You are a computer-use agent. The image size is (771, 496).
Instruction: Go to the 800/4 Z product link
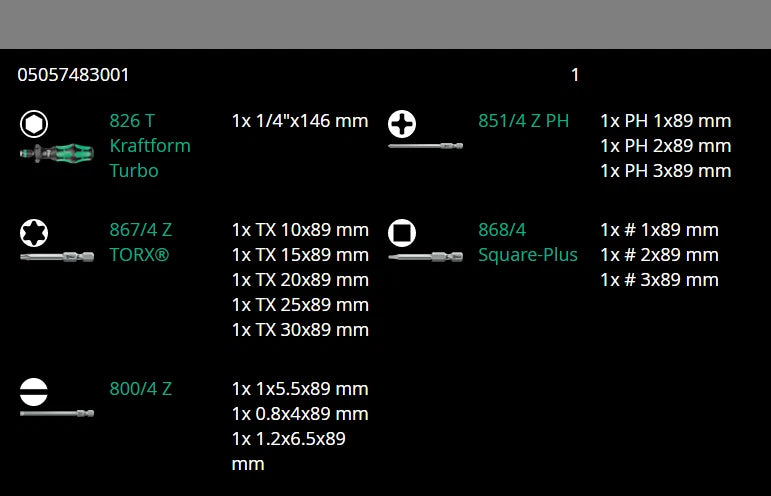[x=140, y=389]
